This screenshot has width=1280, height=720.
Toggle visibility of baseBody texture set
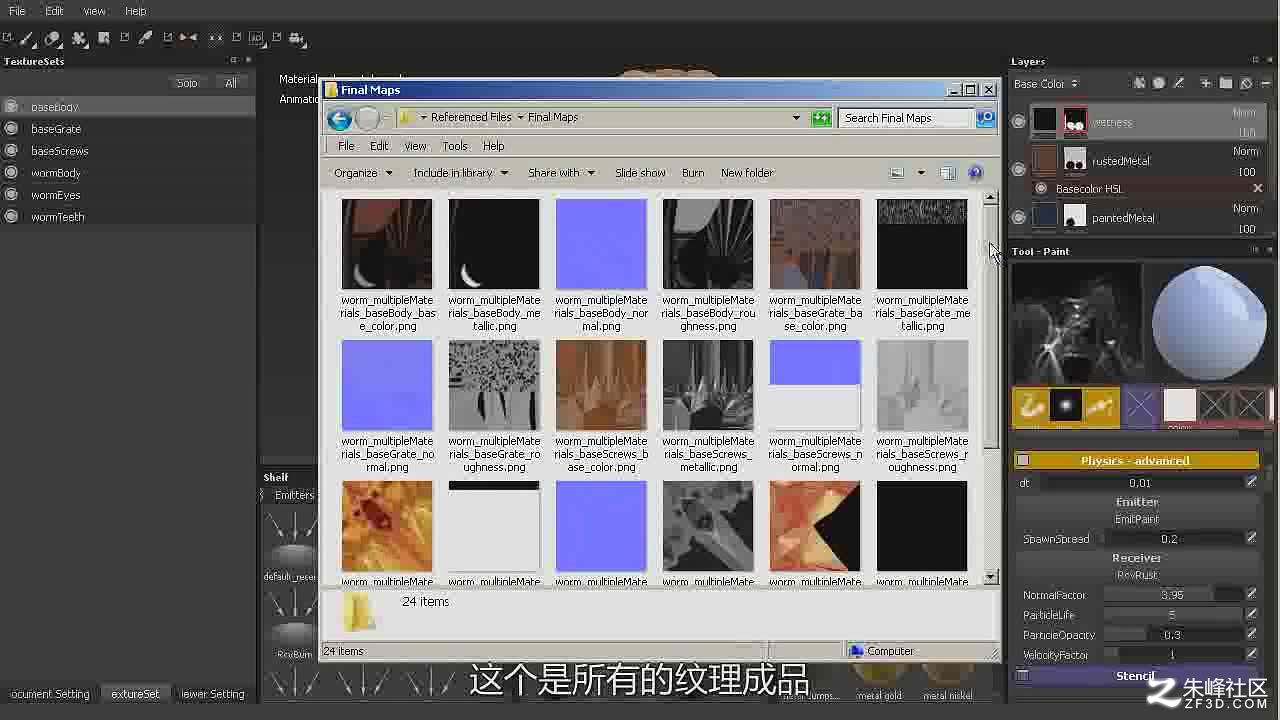[11, 107]
